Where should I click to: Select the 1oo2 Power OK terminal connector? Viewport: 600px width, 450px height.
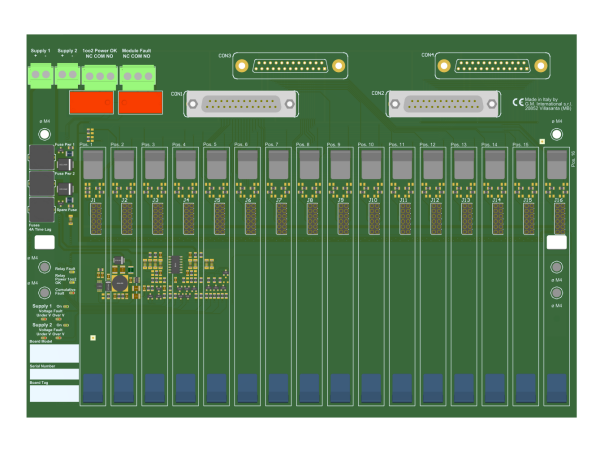(100, 76)
